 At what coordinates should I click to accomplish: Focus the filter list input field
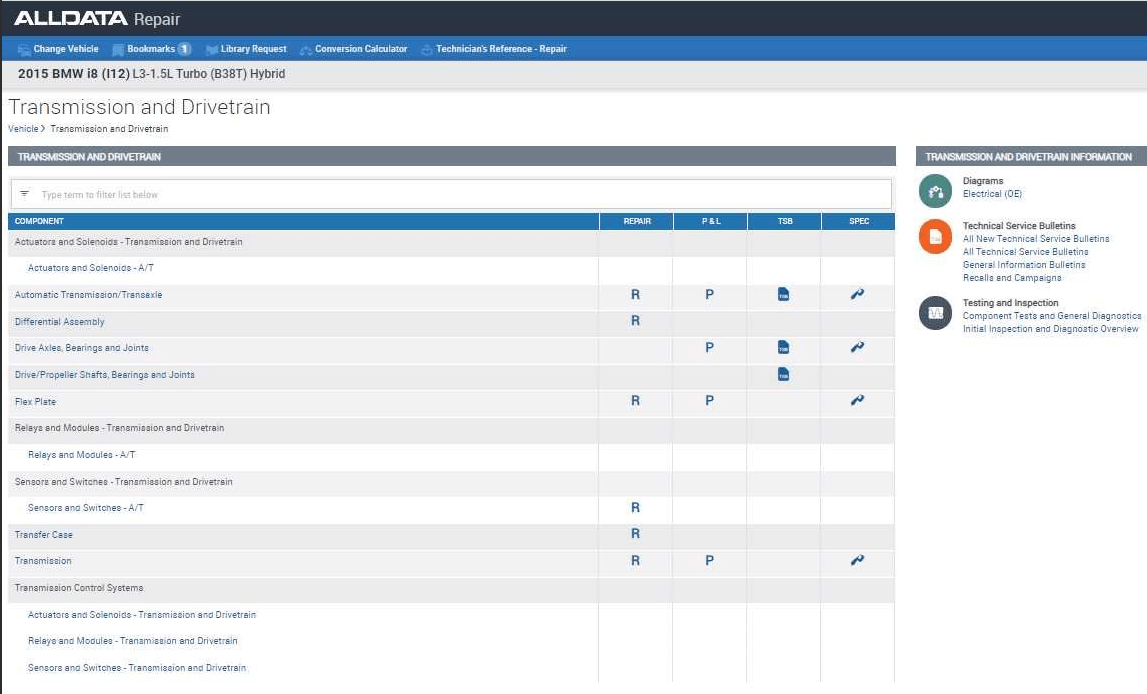pos(451,195)
